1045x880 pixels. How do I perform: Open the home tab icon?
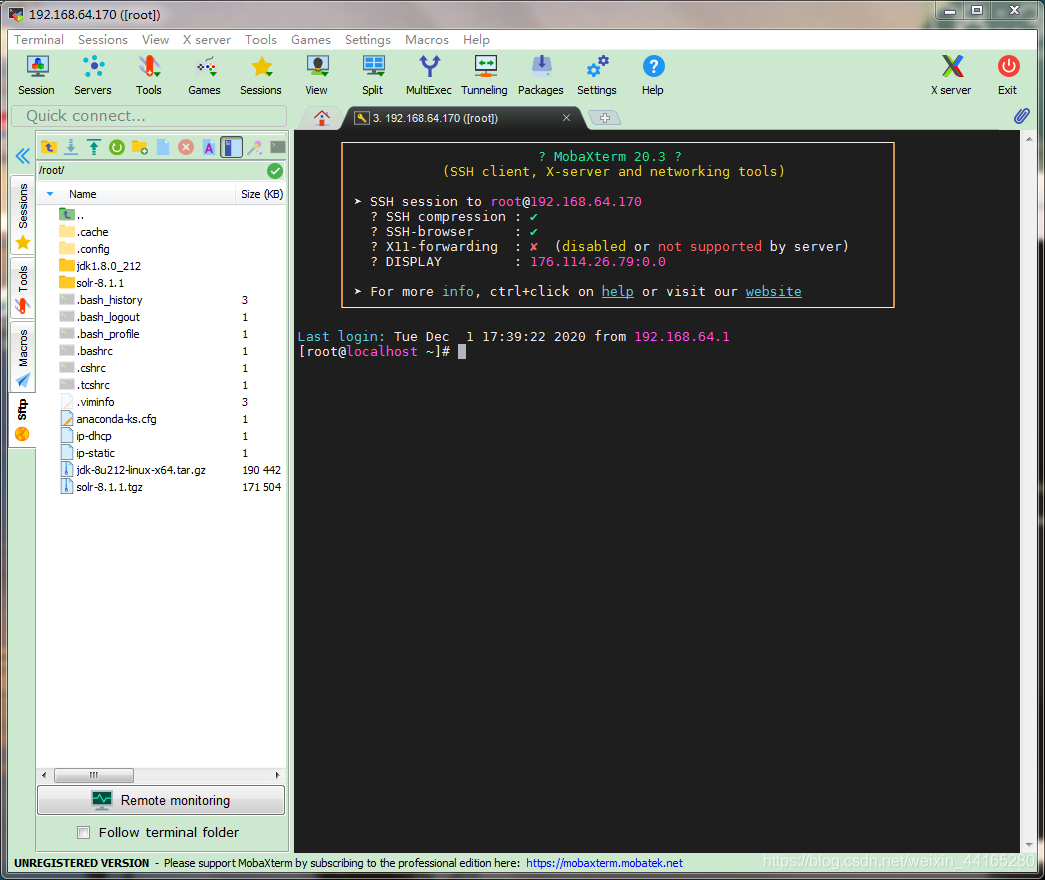[322, 118]
